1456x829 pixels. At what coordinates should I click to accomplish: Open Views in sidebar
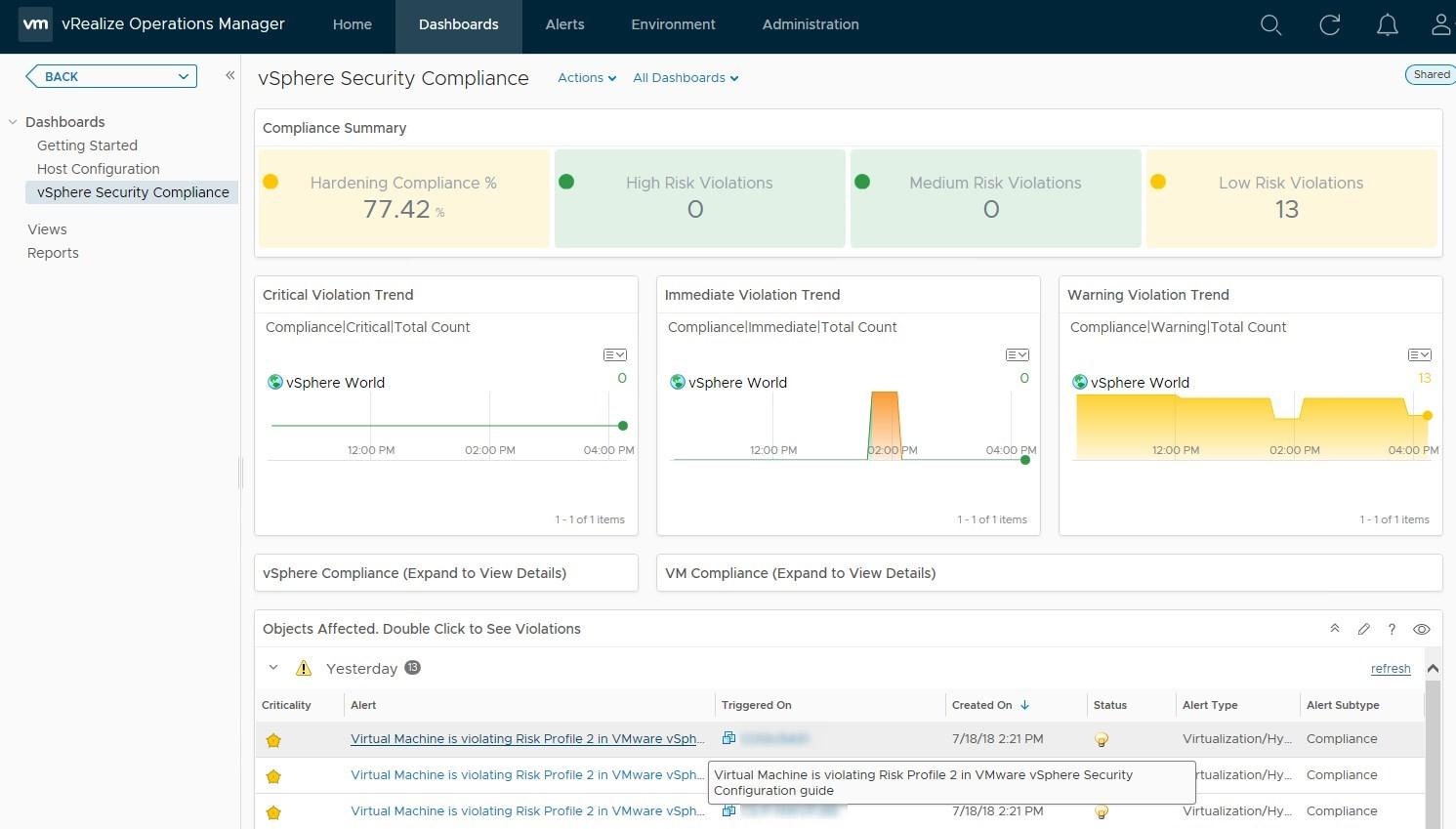[x=47, y=229]
